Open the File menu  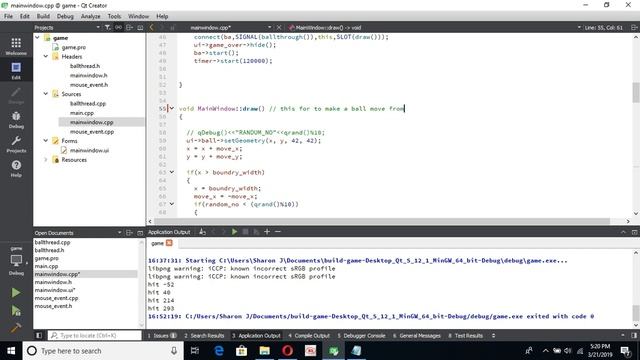(9, 16)
